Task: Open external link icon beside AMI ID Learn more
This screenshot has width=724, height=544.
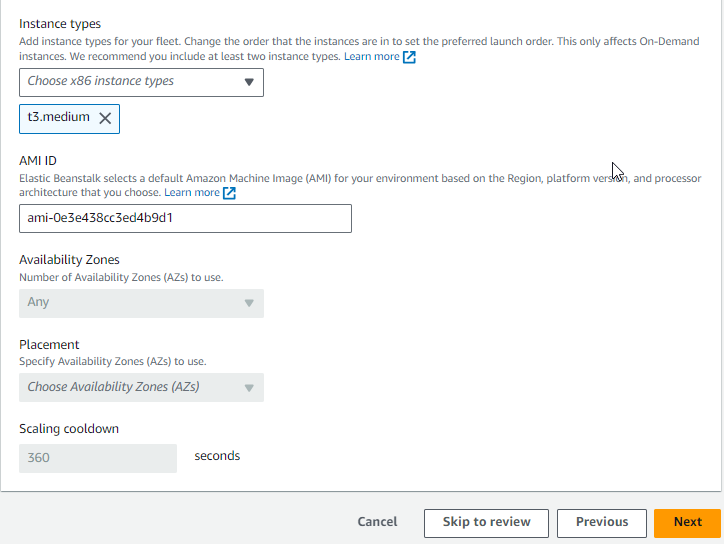Action: coord(229,193)
